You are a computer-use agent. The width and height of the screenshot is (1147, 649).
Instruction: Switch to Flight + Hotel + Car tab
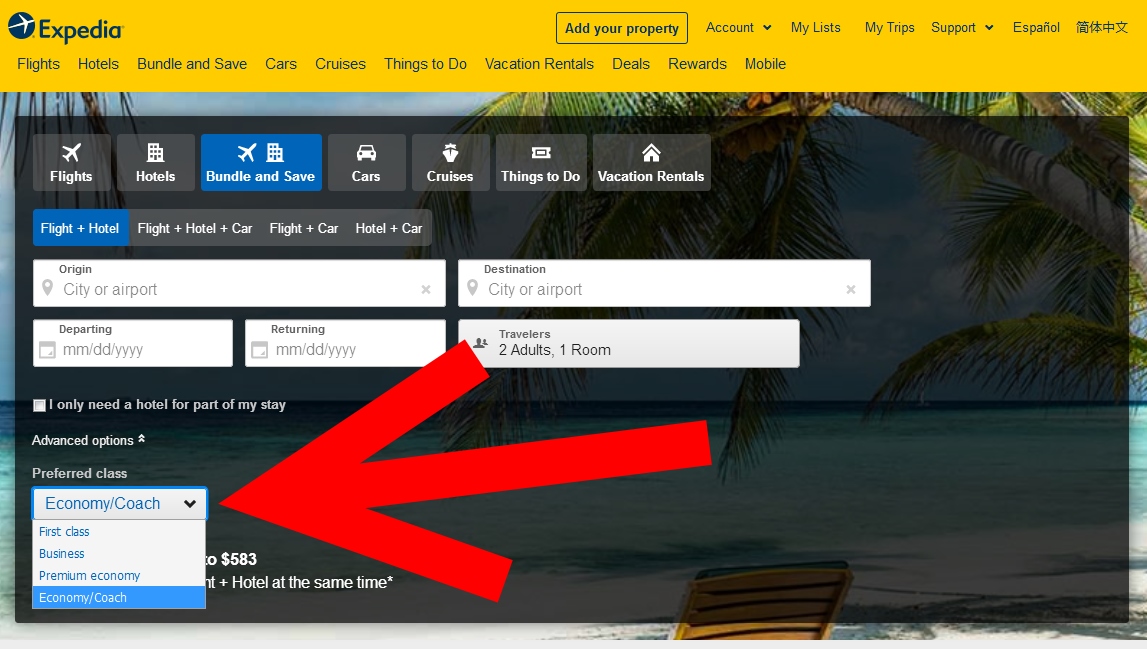pos(195,228)
